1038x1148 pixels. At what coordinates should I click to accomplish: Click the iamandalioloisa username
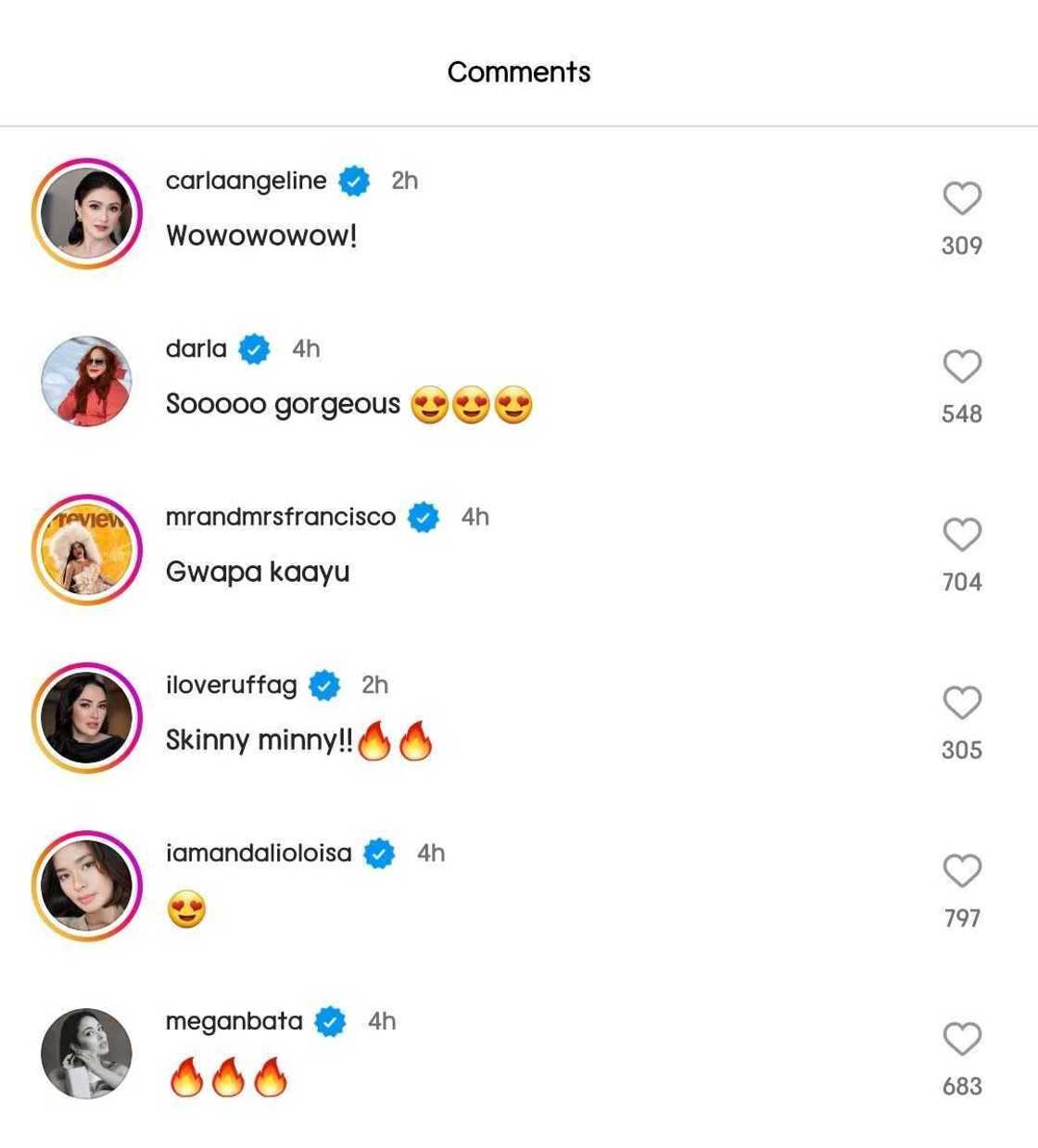(259, 852)
